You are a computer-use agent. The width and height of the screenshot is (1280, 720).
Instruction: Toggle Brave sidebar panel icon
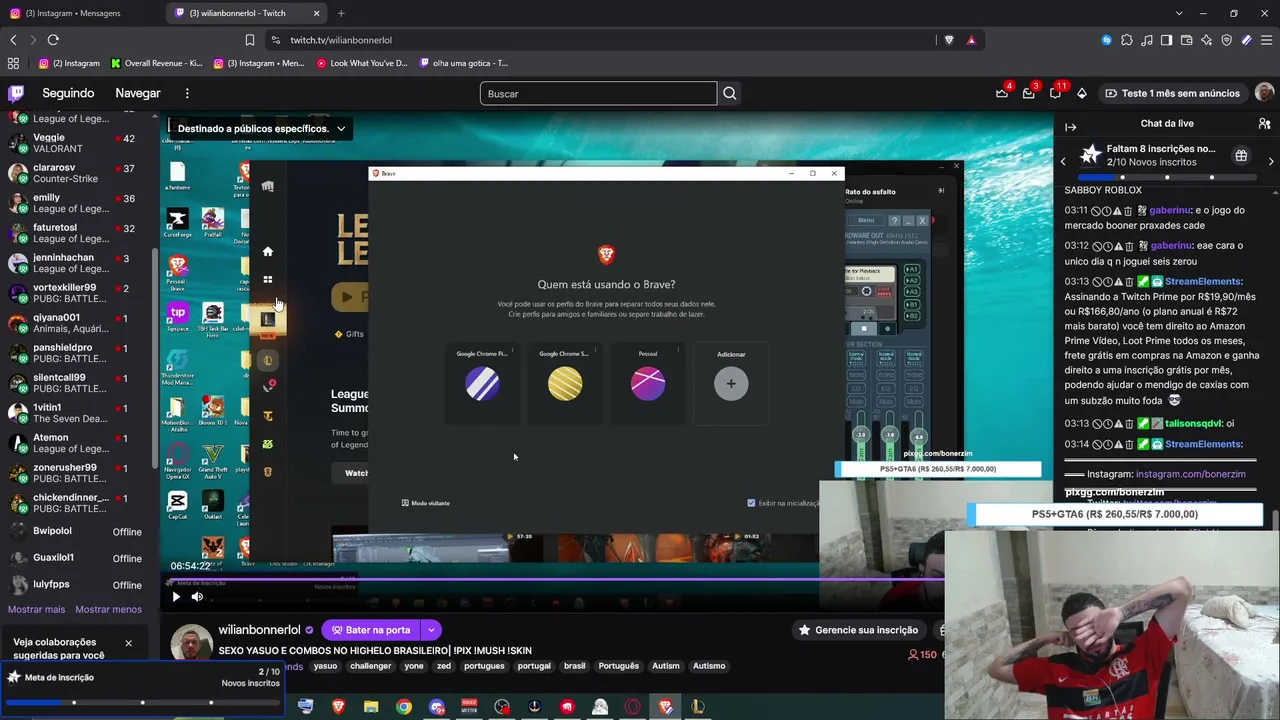(1167, 40)
